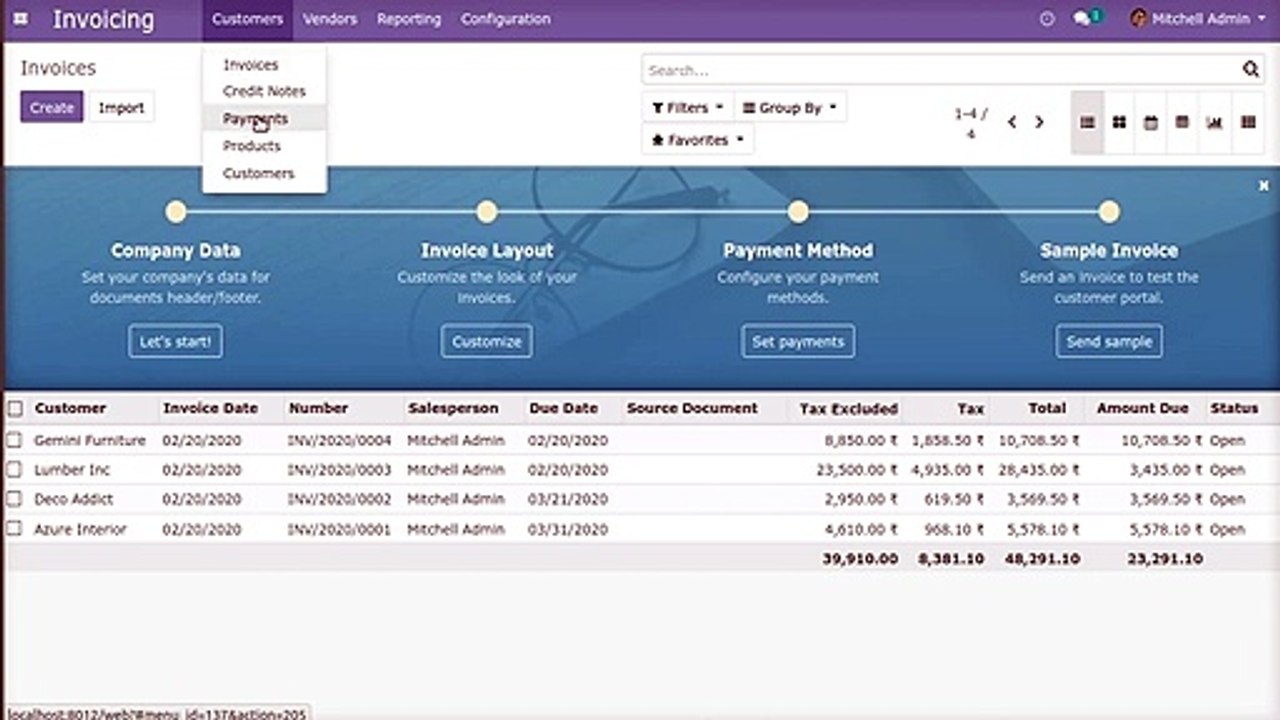Image resolution: width=1280 pixels, height=720 pixels.
Task: Open the Customers top menu
Action: pos(248,19)
